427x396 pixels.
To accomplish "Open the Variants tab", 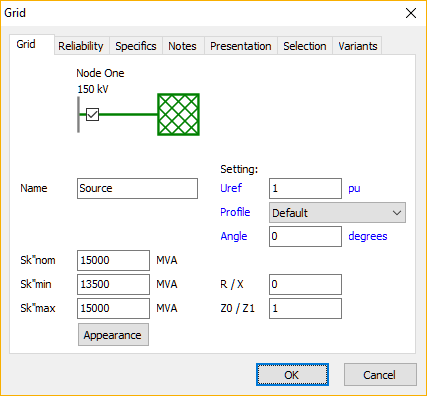I will 358,46.
